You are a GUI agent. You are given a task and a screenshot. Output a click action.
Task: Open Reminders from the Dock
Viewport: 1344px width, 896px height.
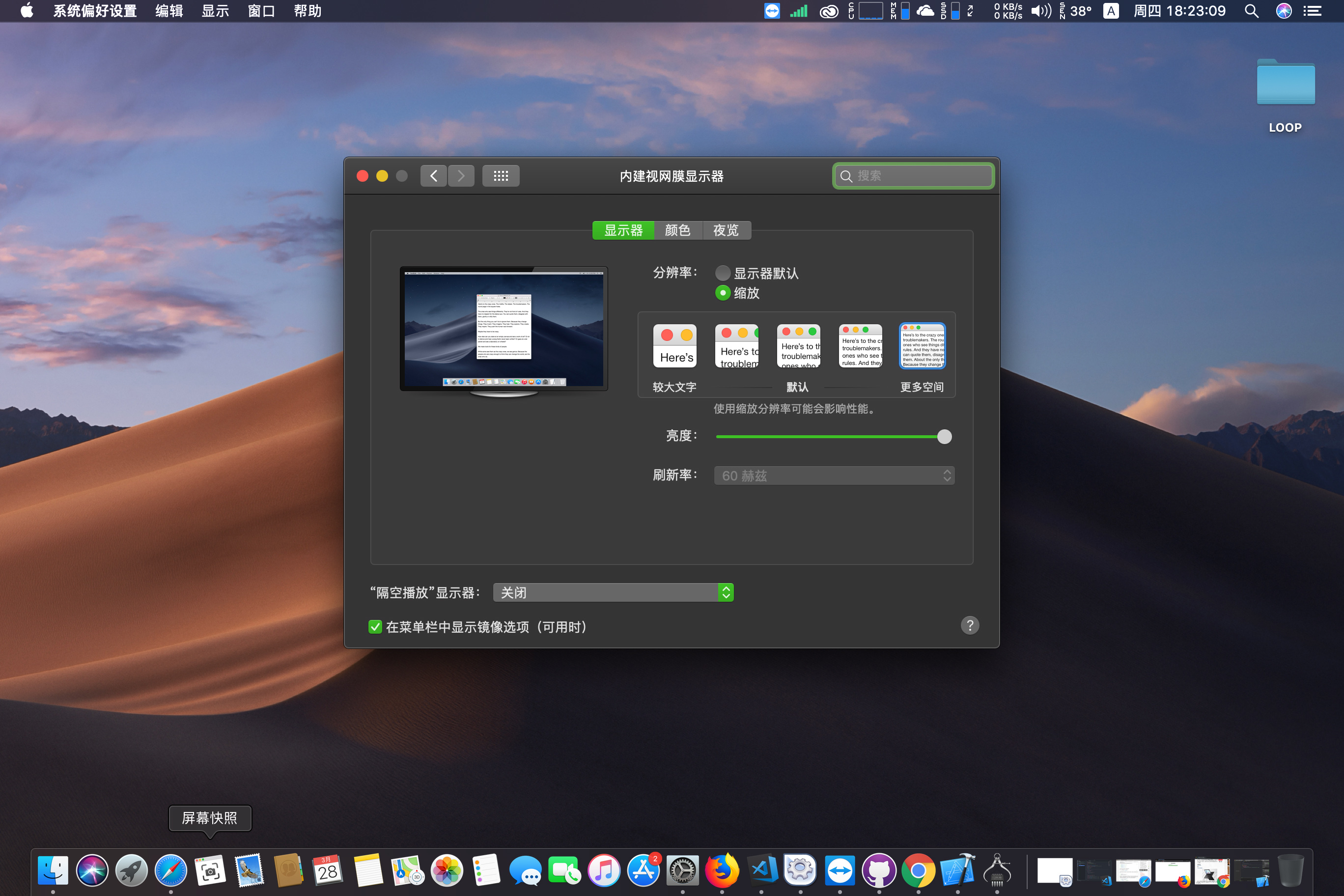(486, 871)
